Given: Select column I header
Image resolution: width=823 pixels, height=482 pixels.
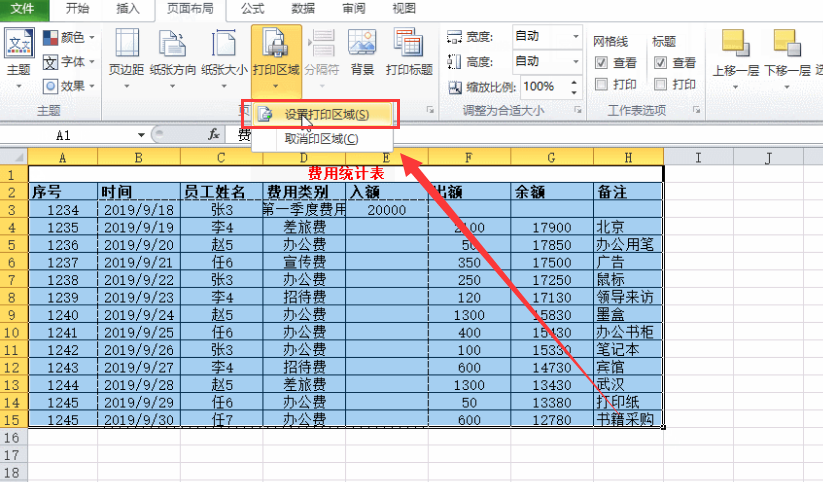Looking at the screenshot, I should click(698, 157).
